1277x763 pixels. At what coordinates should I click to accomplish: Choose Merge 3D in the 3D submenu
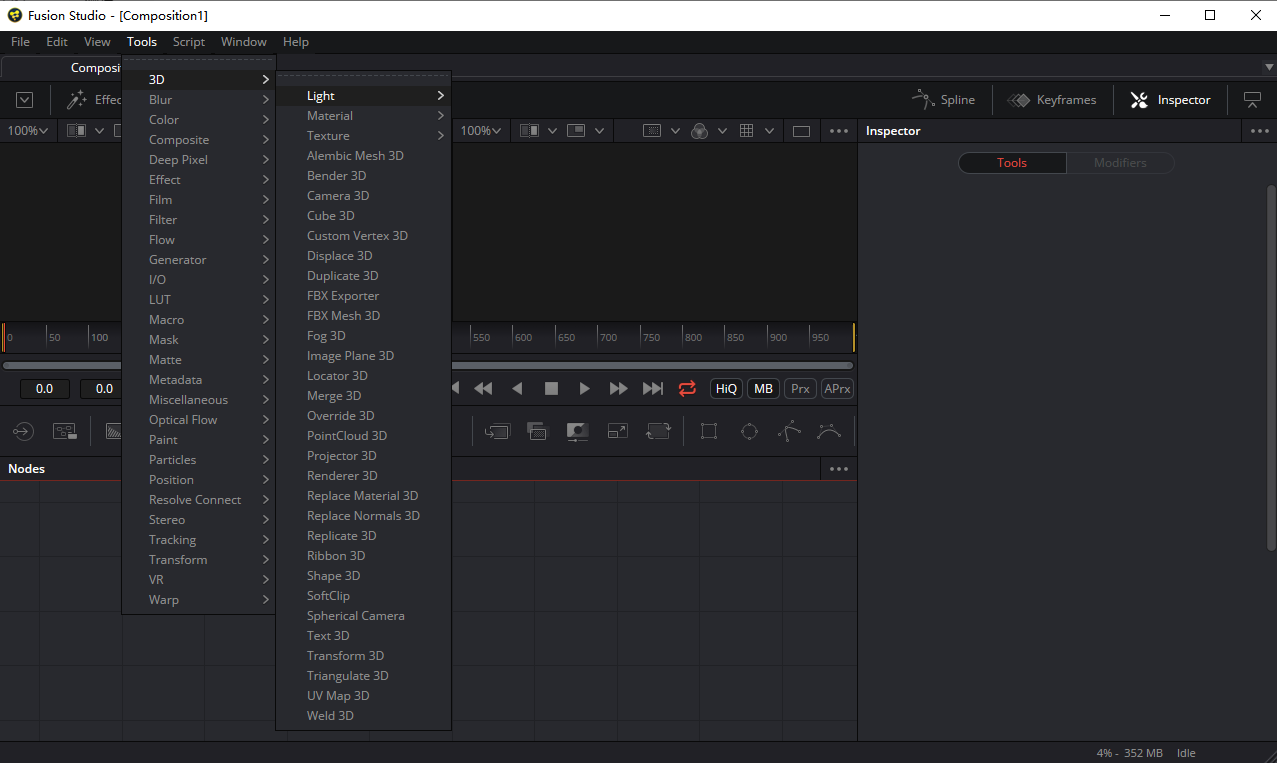tap(364, 396)
